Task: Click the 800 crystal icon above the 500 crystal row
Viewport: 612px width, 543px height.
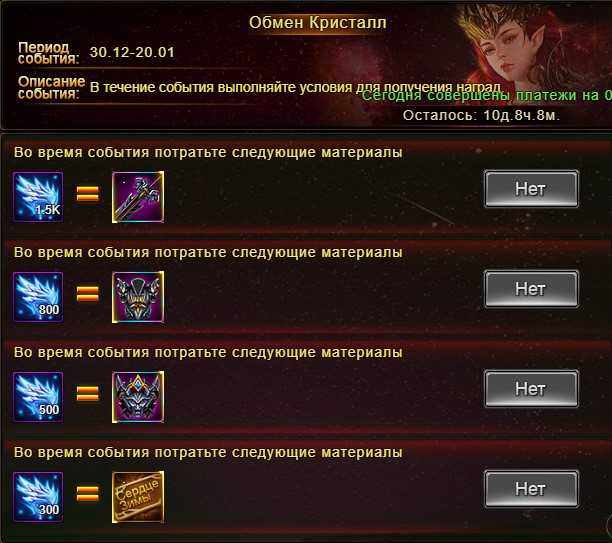Action: (x=38, y=297)
